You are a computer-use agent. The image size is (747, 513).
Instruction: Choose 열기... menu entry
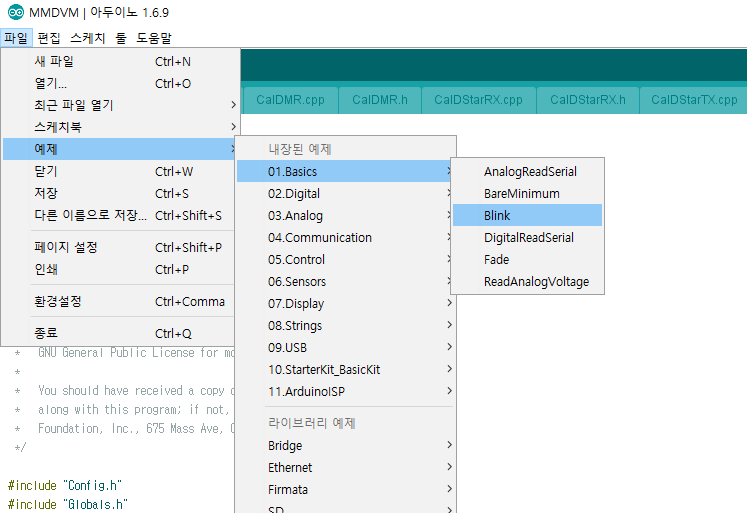tap(119, 83)
